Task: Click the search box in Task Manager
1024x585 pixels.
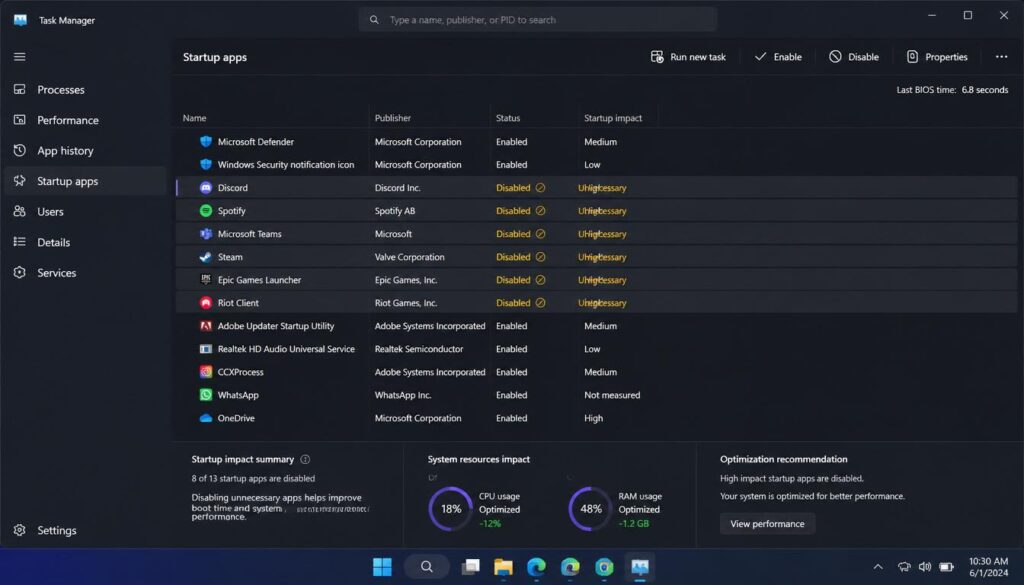Action: (x=537, y=20)
